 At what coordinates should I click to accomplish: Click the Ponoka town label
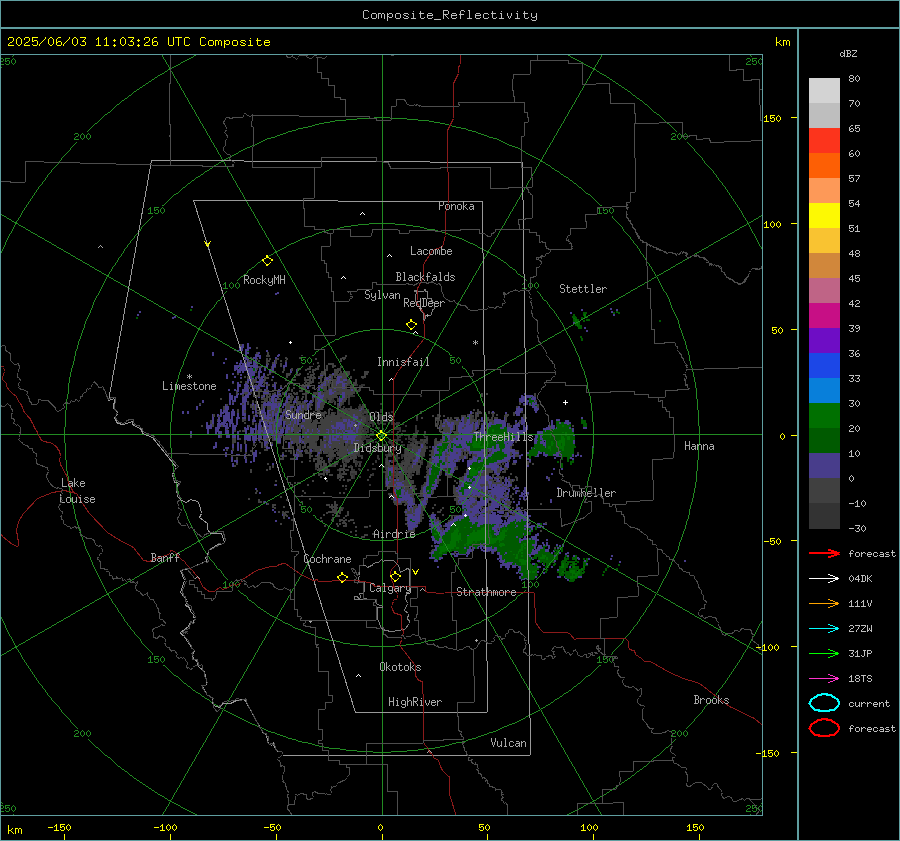456,206
